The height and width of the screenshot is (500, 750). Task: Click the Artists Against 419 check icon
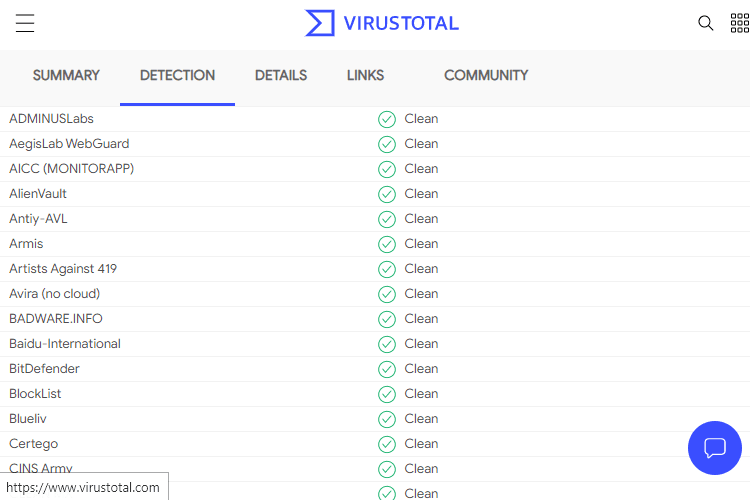coord(387,269)
